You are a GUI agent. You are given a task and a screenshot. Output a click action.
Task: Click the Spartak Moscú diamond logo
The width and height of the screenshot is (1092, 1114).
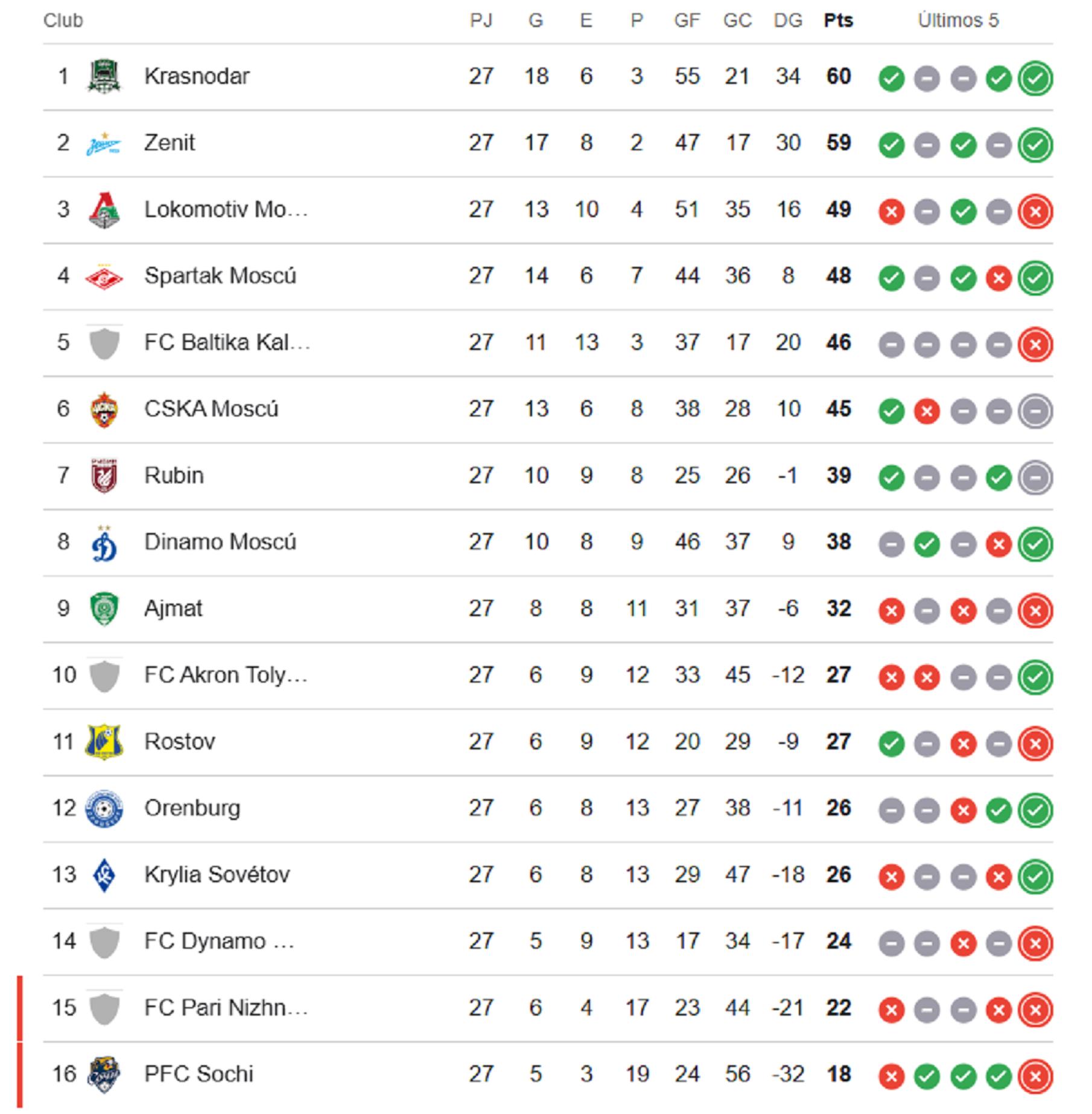104,277
